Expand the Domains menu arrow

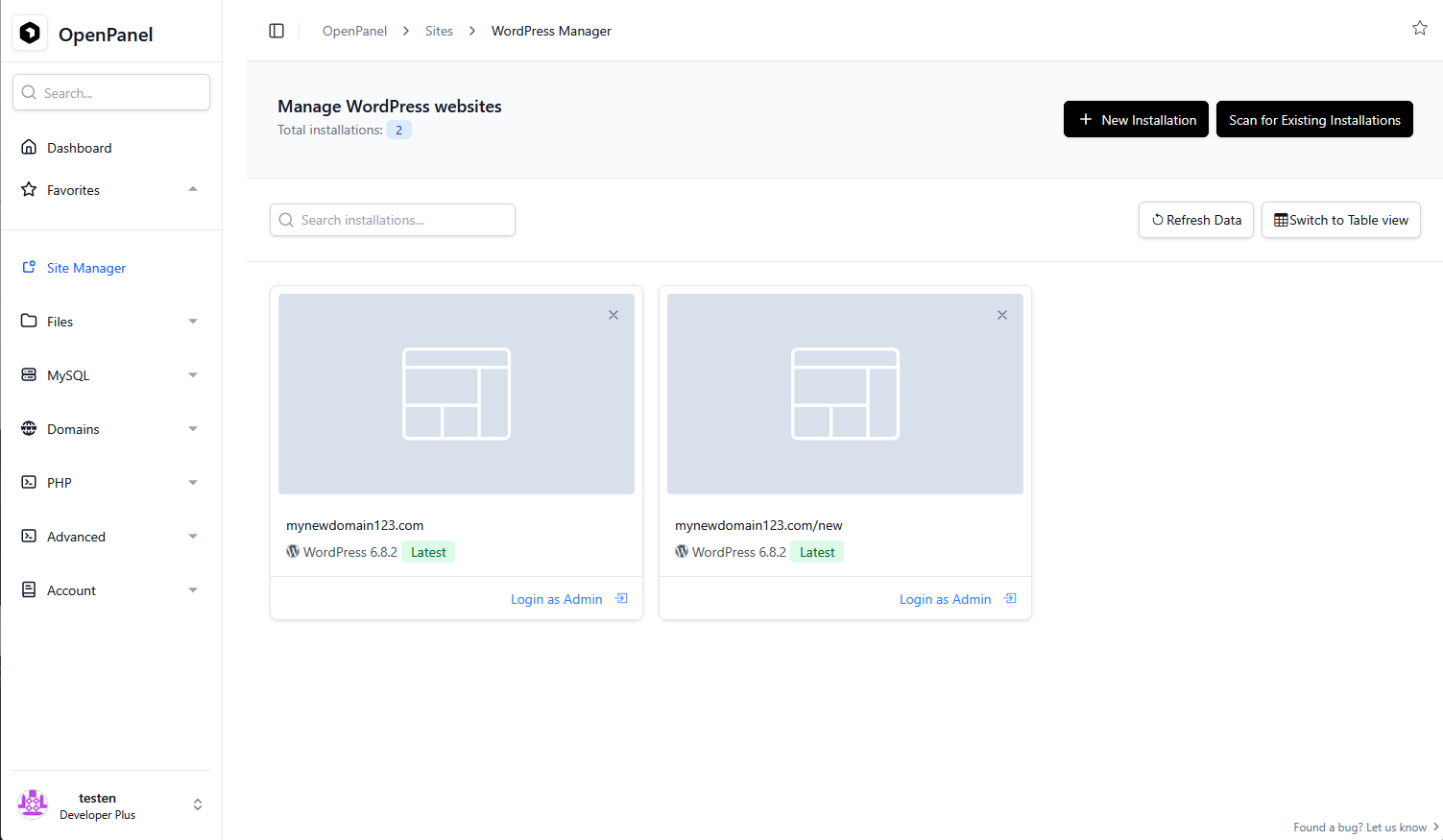pyautogui.click(x=193, y=429)
